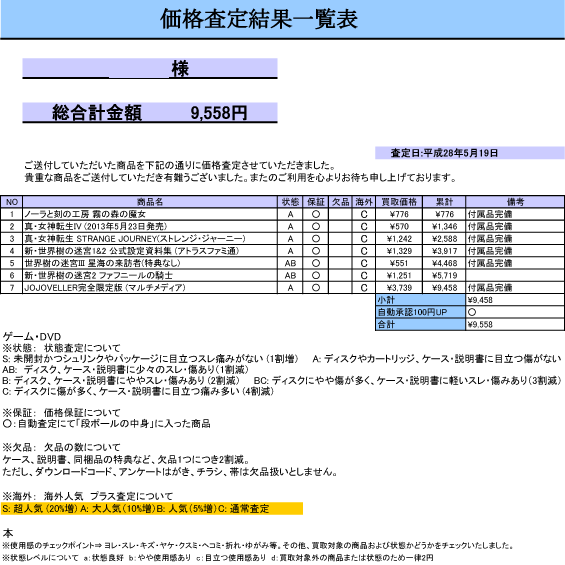Click the 海外 C mark in row 7
565x565 pixels.
tap(364, 288)
